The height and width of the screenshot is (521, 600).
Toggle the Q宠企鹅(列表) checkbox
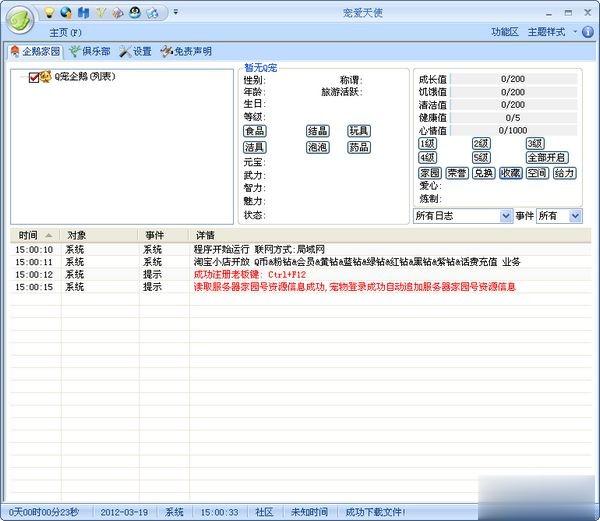click(x=34, y=77)
